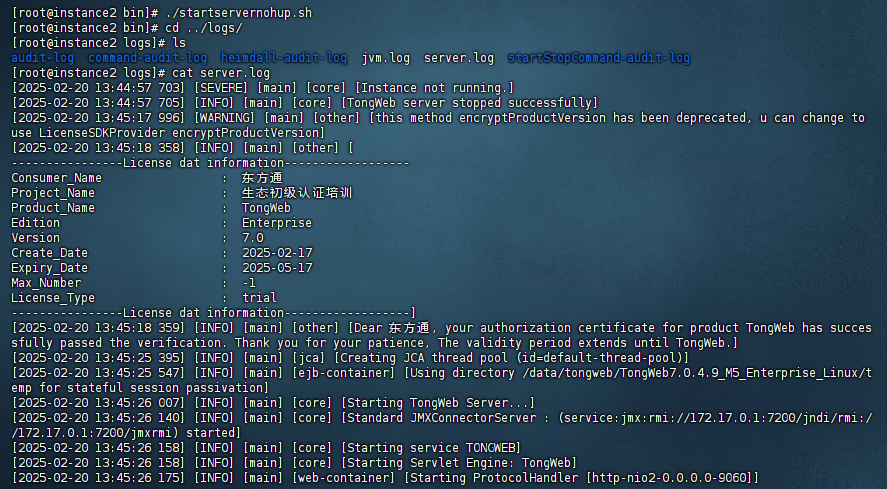
Task: Click the [WARNING] log level tag
Action: 225,118
